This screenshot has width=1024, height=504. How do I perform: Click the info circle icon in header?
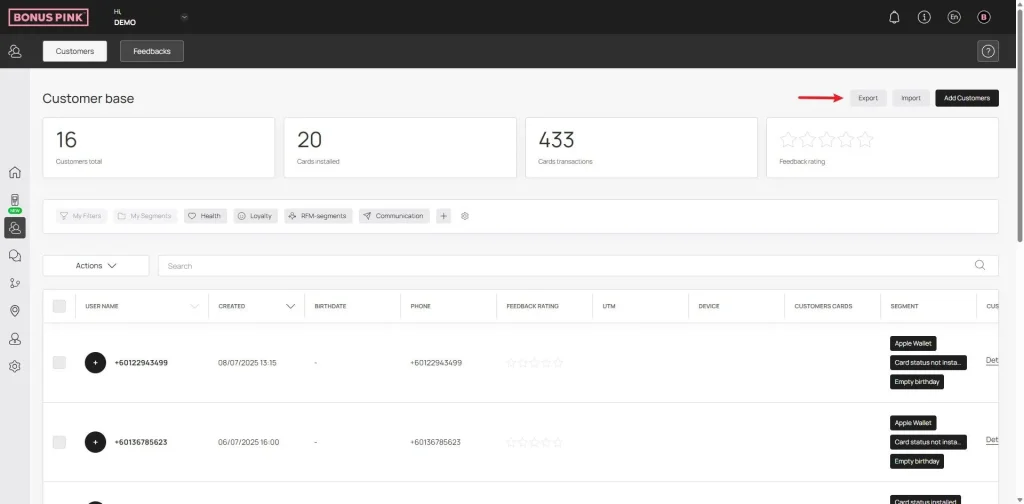[924, 17]
